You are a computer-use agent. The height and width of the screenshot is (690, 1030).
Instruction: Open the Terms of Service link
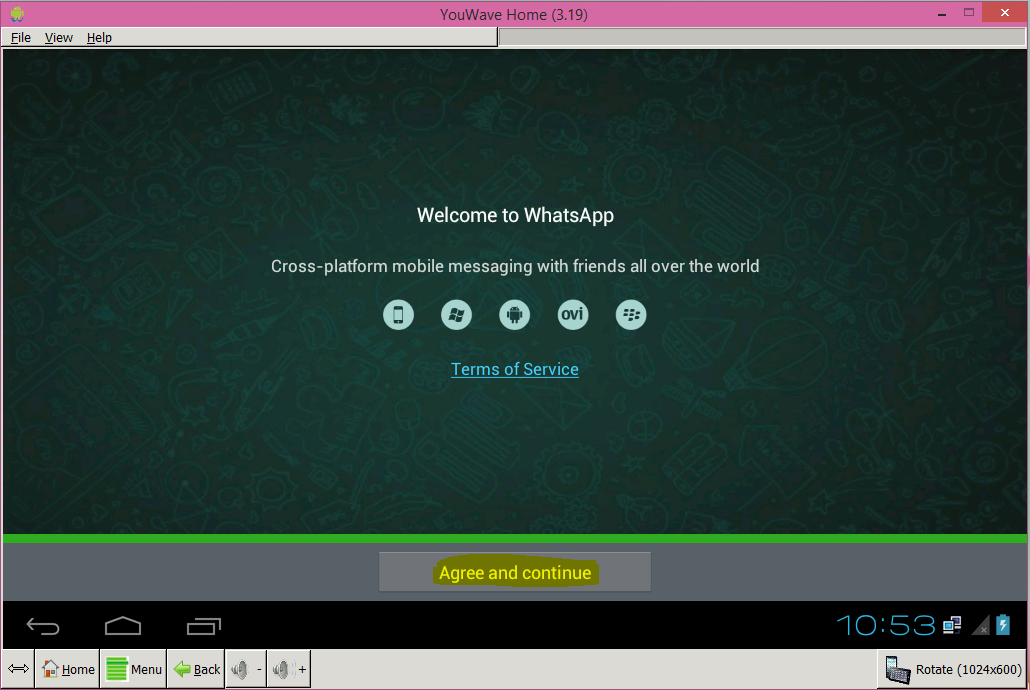pyautogui.click(x=514, y=369)
